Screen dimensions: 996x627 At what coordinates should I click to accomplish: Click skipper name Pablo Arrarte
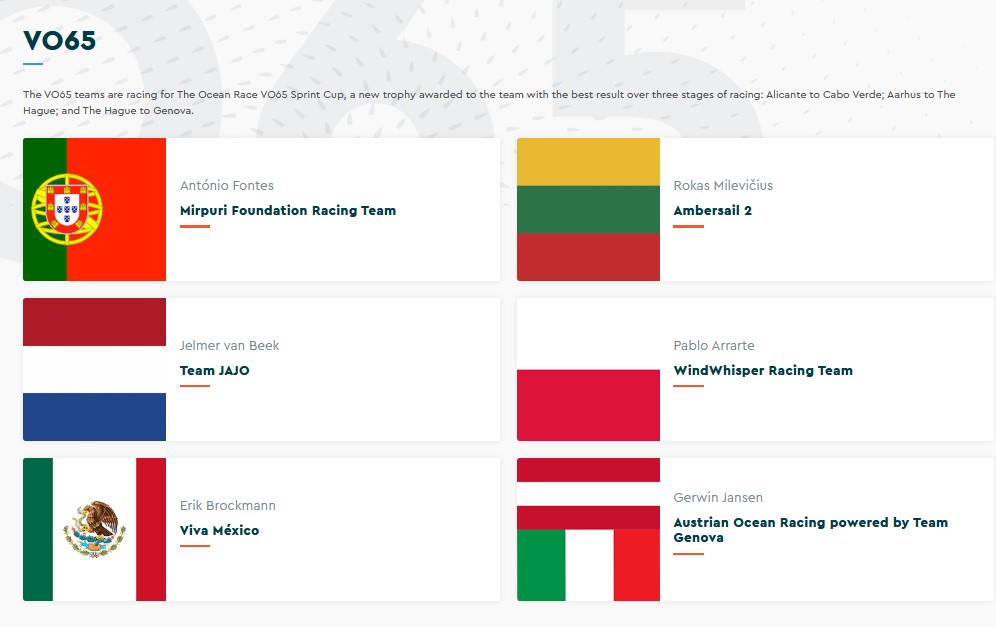point(714,345)
